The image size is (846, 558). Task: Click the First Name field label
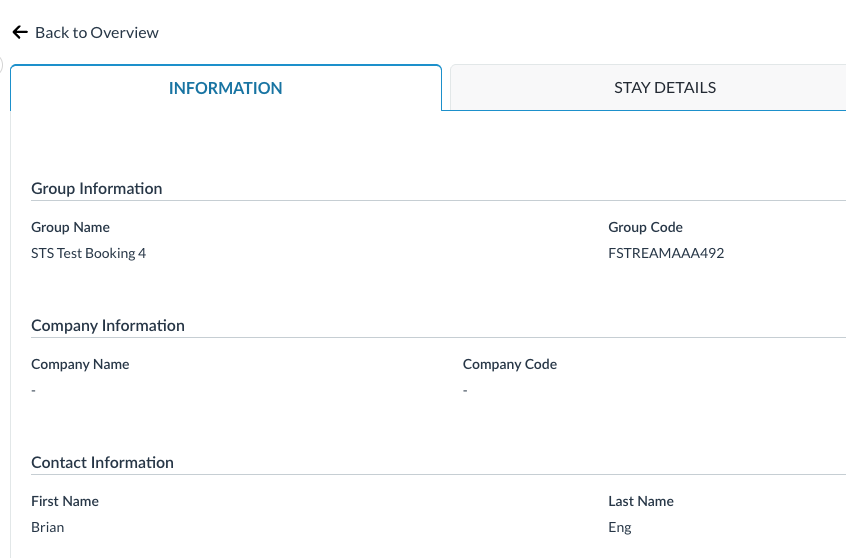(x=65, y=501)
